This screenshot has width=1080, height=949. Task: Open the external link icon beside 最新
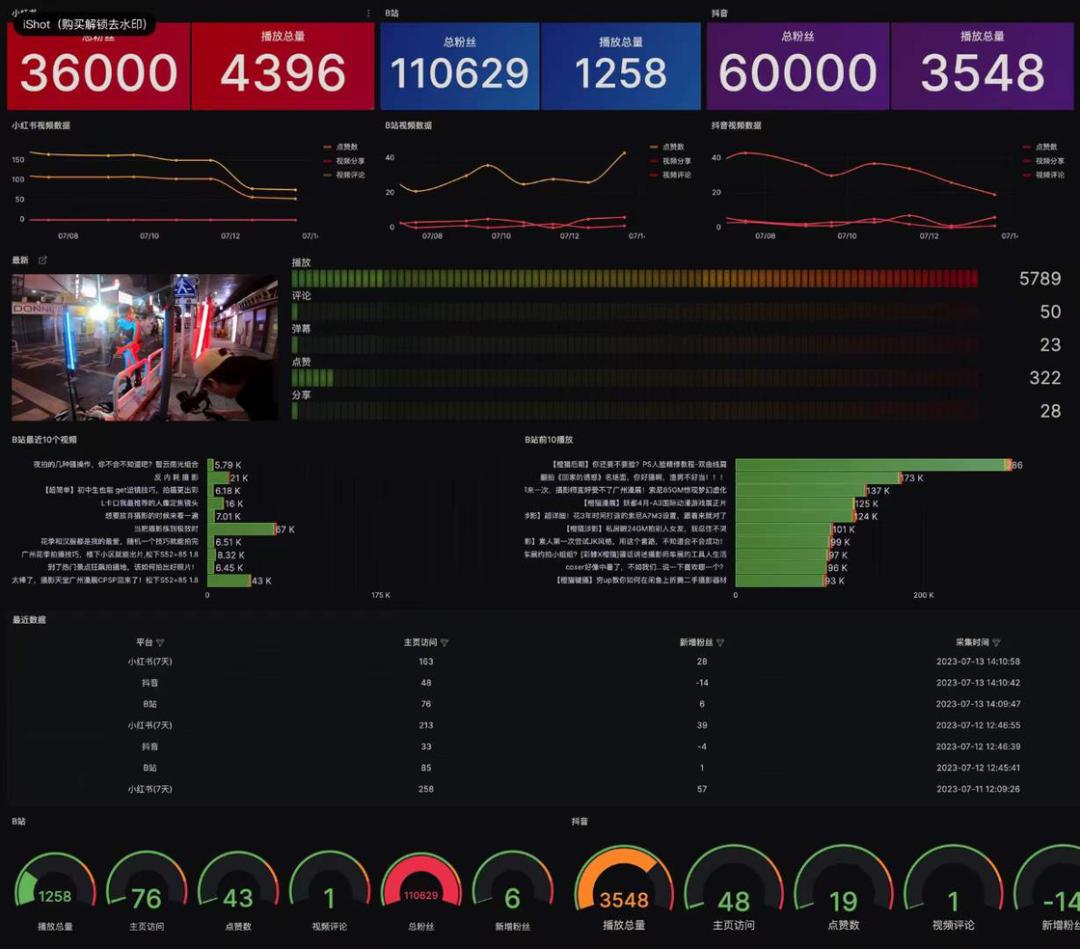pos(43,260)
